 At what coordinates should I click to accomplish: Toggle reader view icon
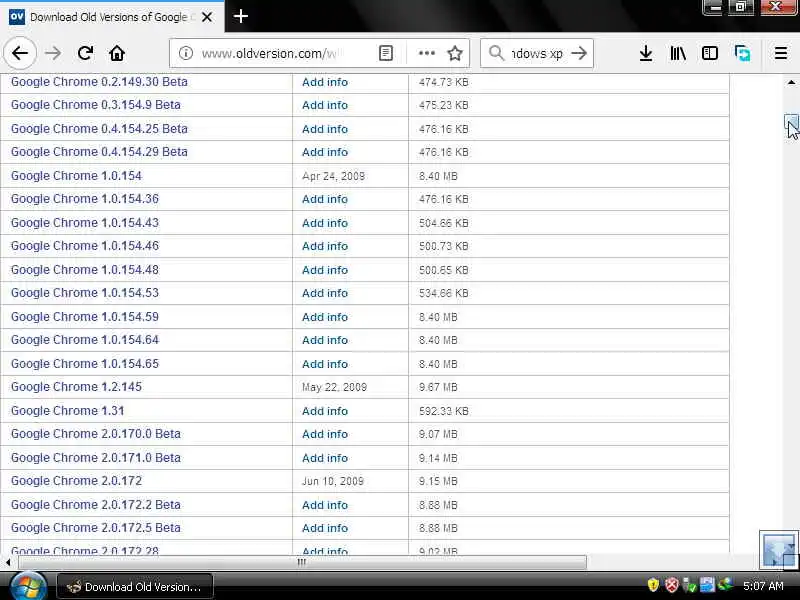pos(386,53)
